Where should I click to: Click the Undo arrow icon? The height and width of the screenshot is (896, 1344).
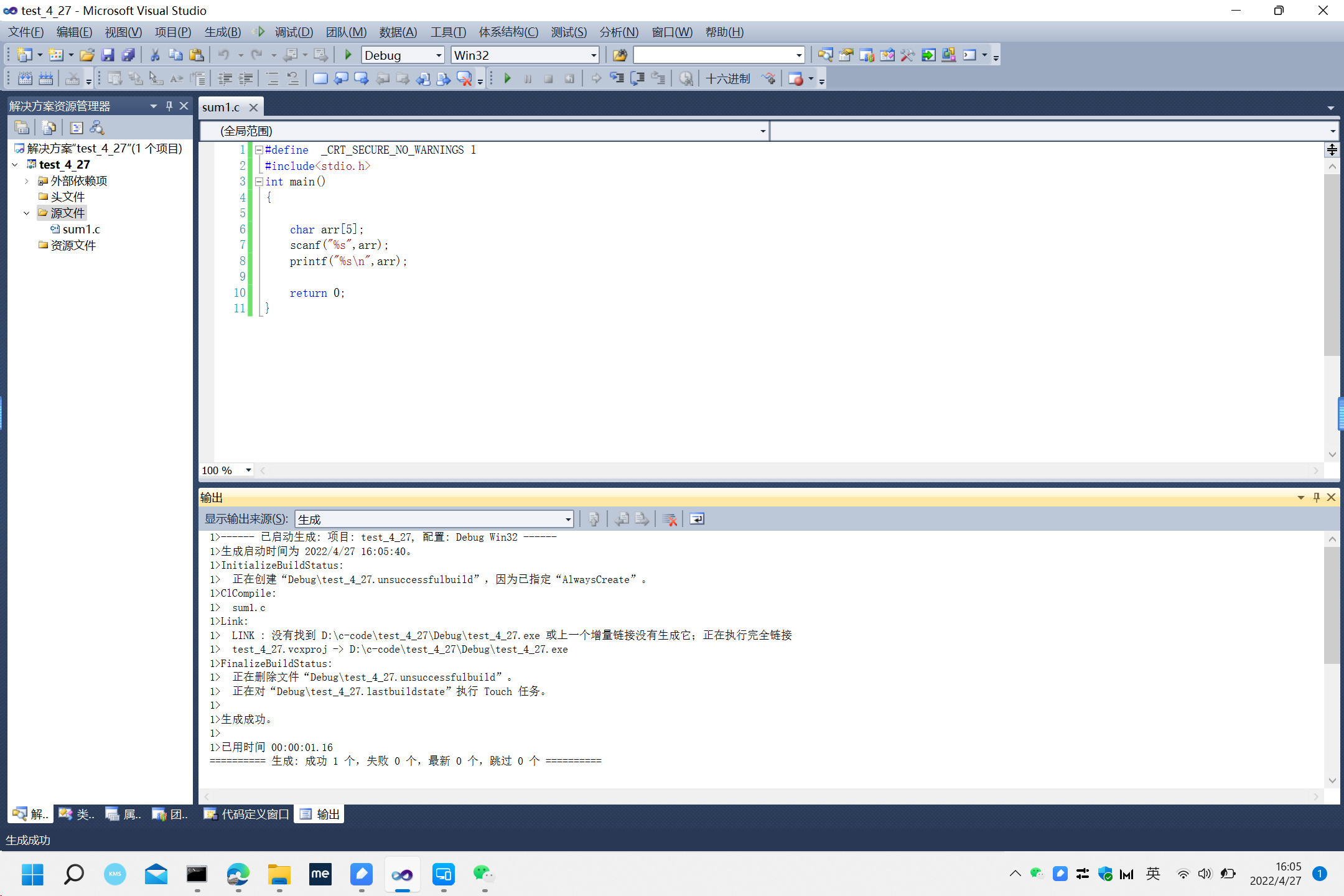[x=223, y=55]
